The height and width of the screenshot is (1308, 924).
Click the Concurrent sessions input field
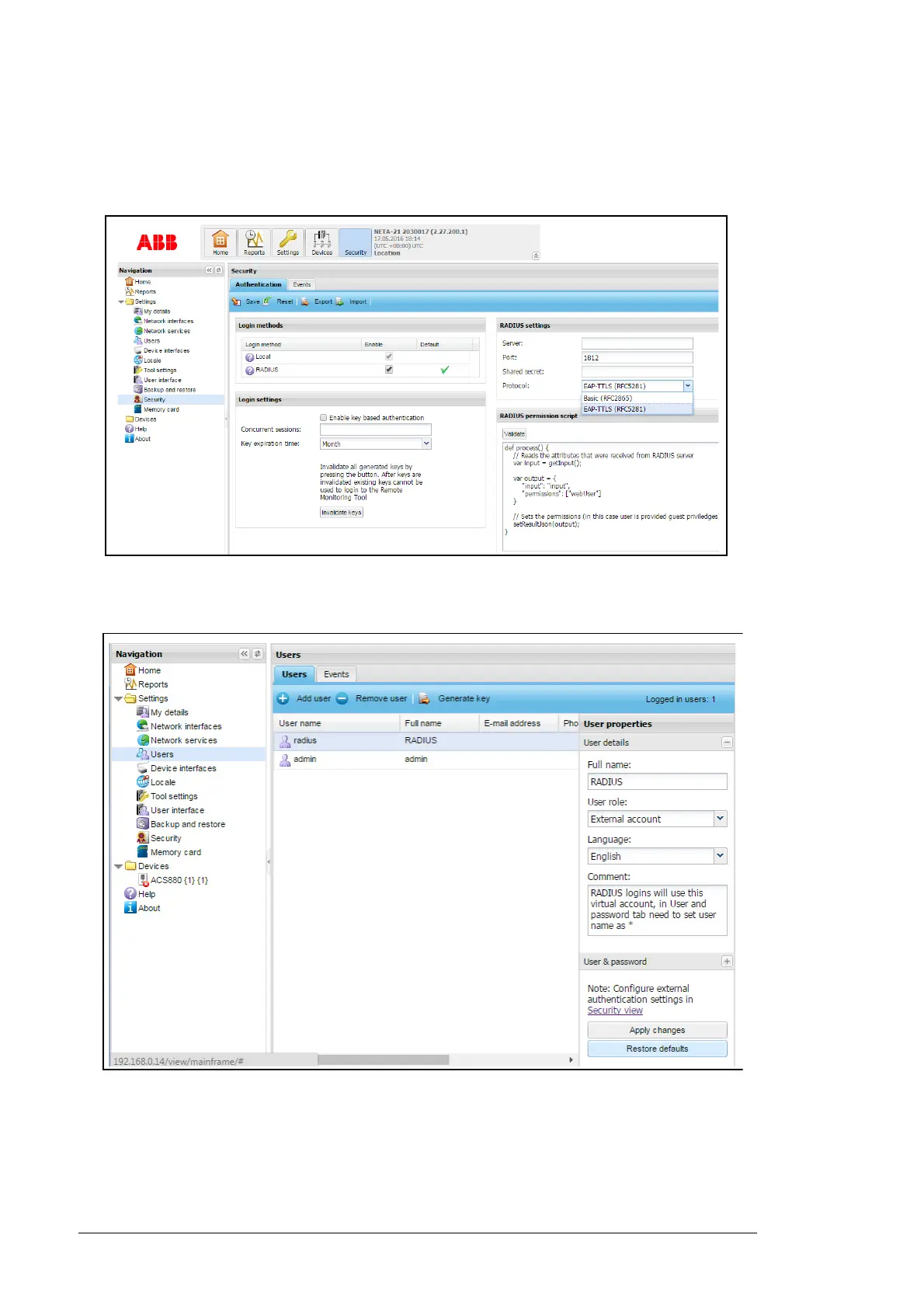click(375, 430)
